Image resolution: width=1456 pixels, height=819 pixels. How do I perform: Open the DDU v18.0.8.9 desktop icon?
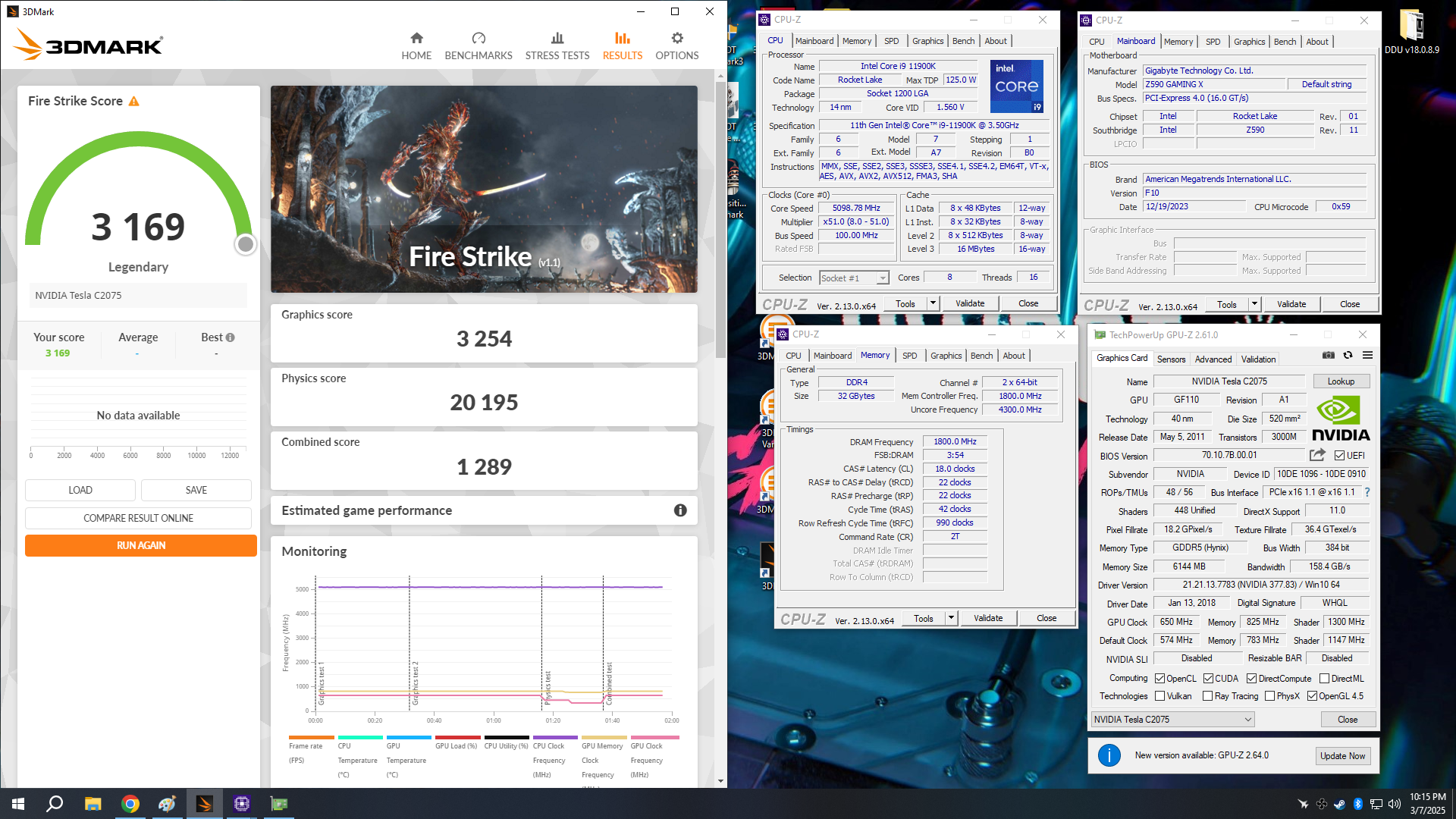[1412, 32]
